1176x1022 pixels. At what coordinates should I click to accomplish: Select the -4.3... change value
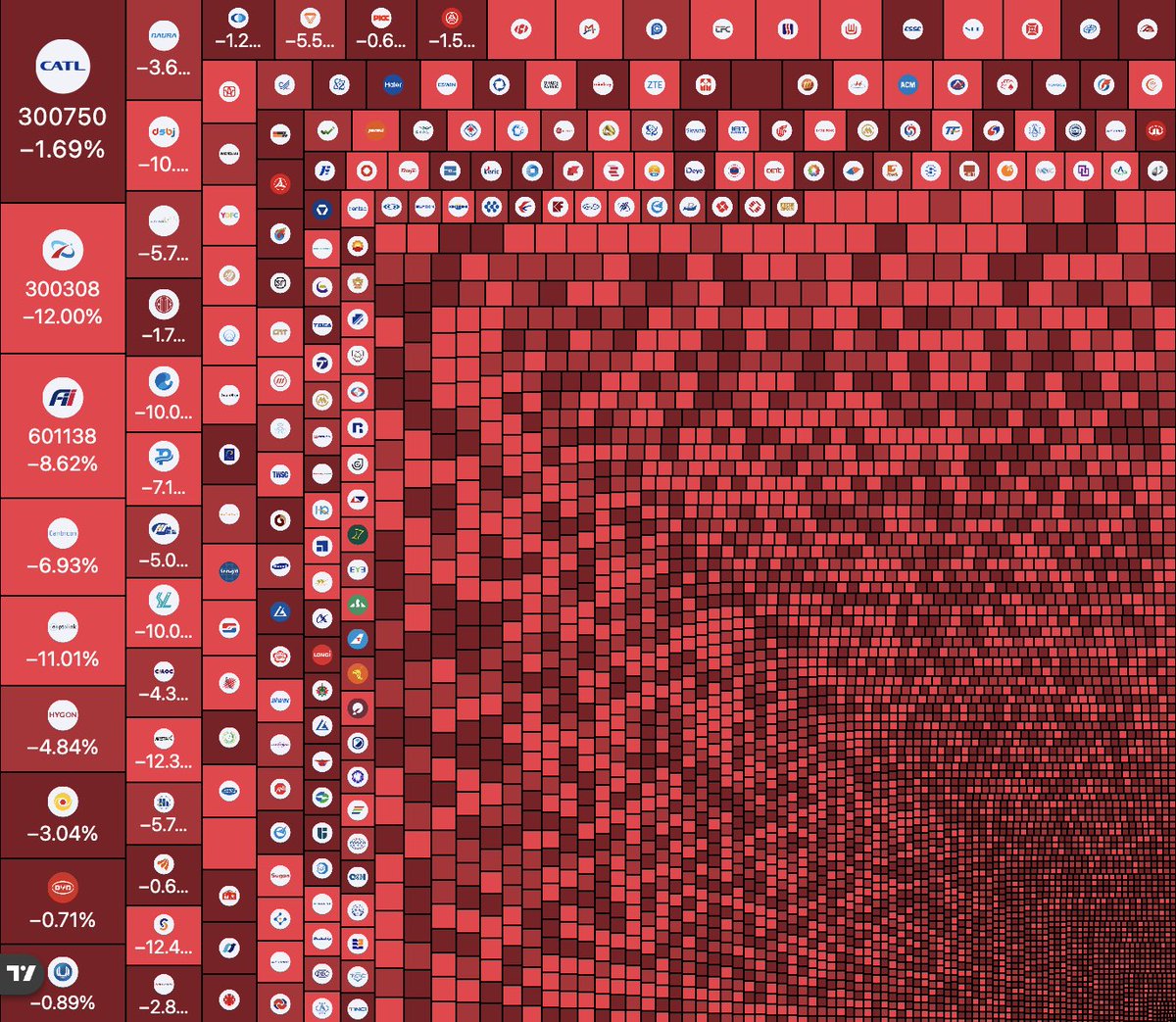pyautogui.click(x=164, y=694)
